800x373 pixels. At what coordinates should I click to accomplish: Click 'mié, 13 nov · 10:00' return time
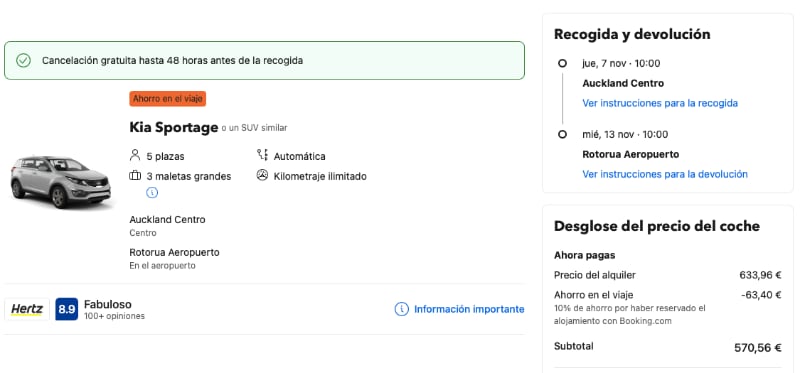(x=625, y=135)
